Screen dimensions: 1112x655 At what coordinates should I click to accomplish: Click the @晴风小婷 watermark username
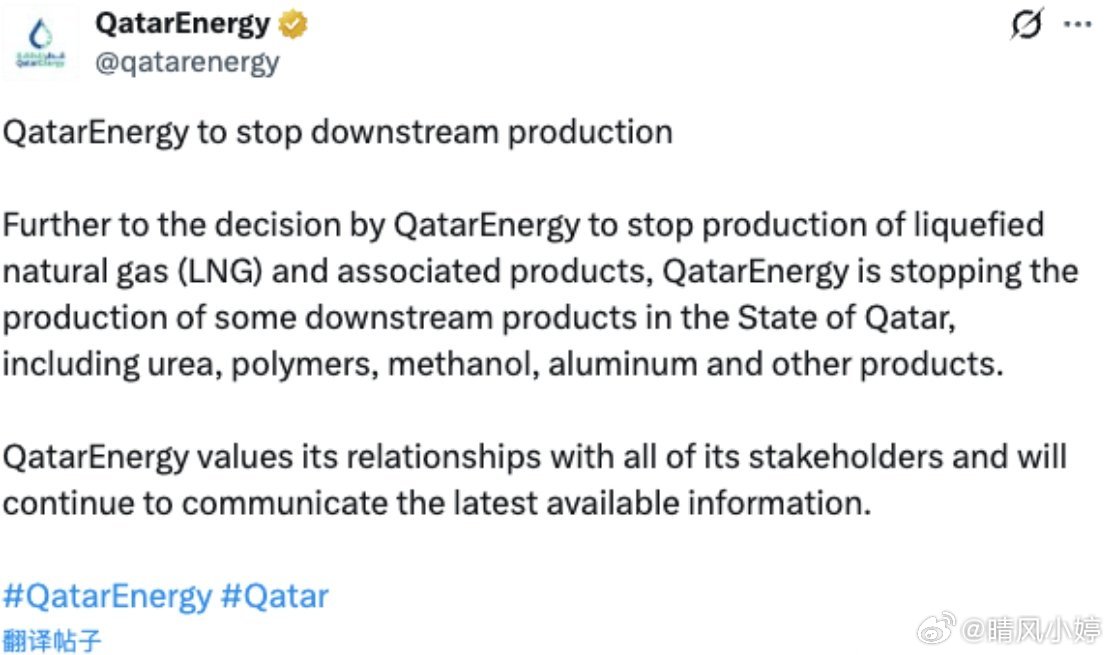[1030, 630]
